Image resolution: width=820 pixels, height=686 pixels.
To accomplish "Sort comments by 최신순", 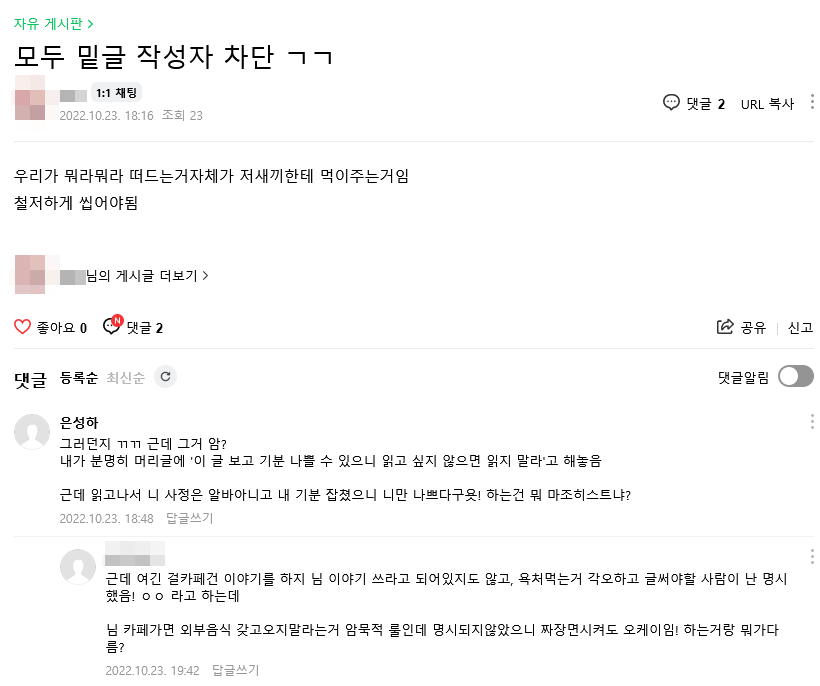I will point(125,377).
